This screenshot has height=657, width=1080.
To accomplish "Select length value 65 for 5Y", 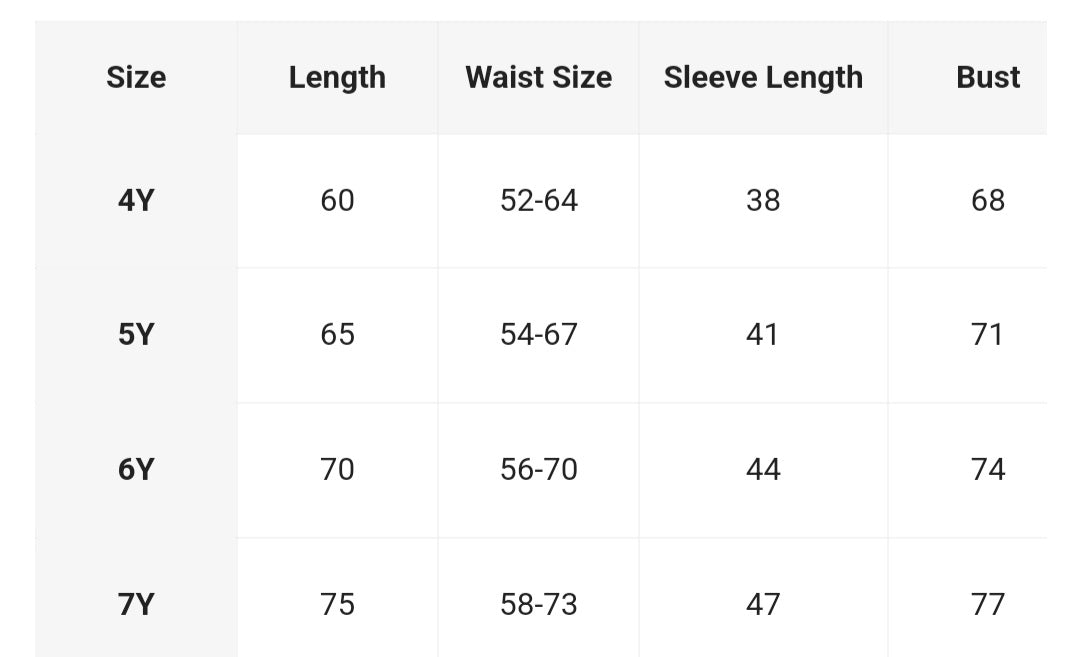I will pos(337,334).
